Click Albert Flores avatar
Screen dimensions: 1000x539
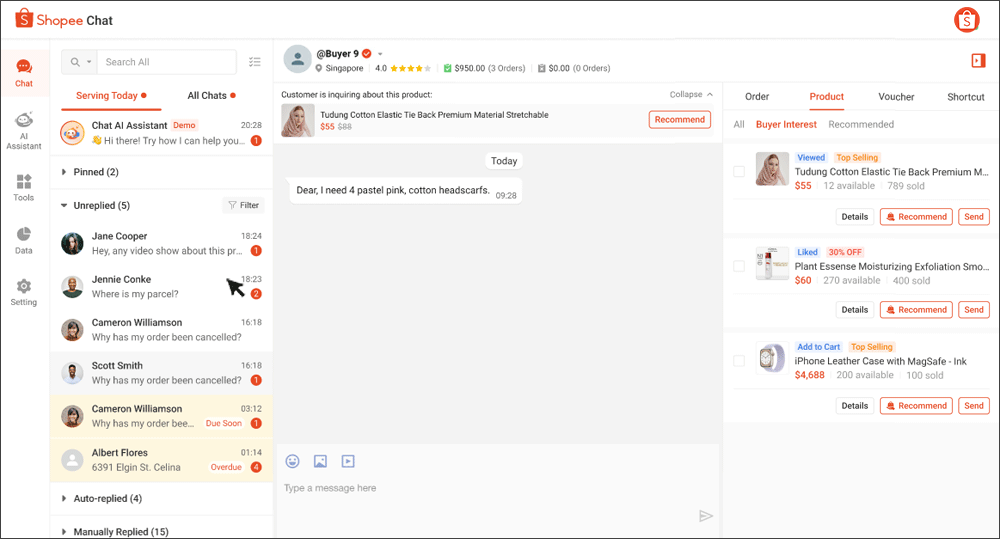[x=72, y=459]
